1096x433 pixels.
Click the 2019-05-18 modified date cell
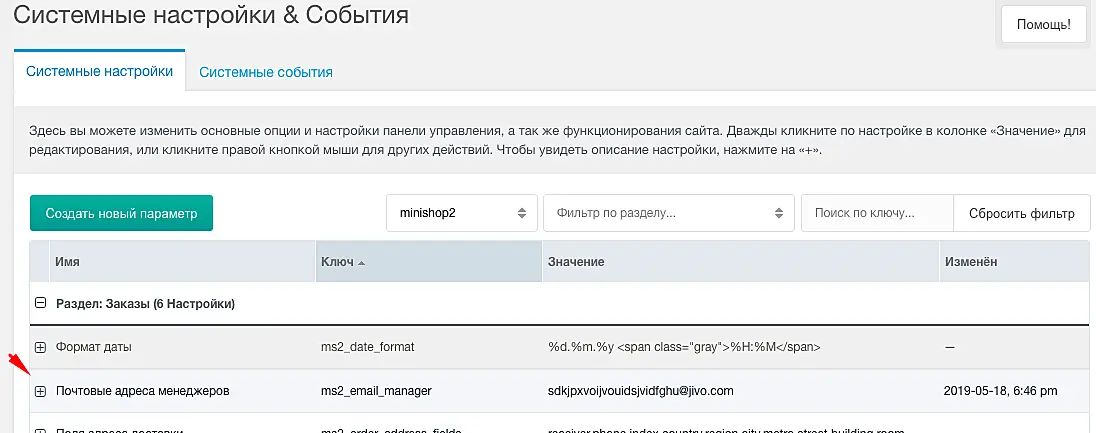pyautogui.click(x=1000, y=391)
